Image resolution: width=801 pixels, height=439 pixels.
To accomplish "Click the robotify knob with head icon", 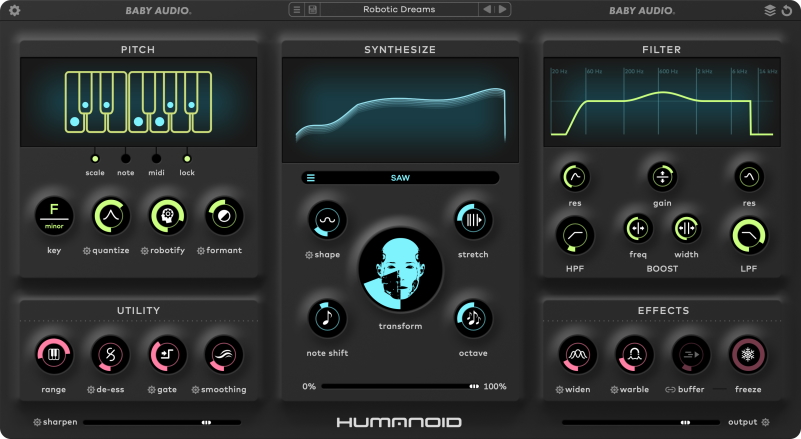I will (168, 216).
